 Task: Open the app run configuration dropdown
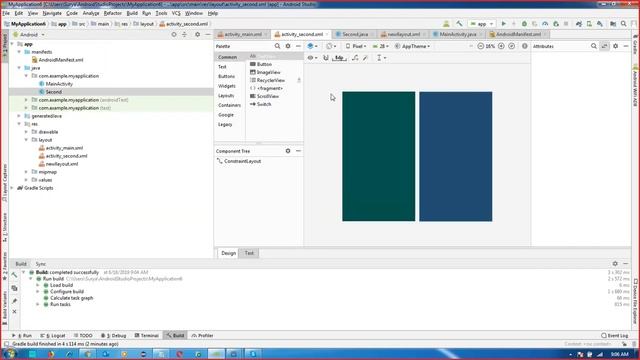tap(482, 24)
